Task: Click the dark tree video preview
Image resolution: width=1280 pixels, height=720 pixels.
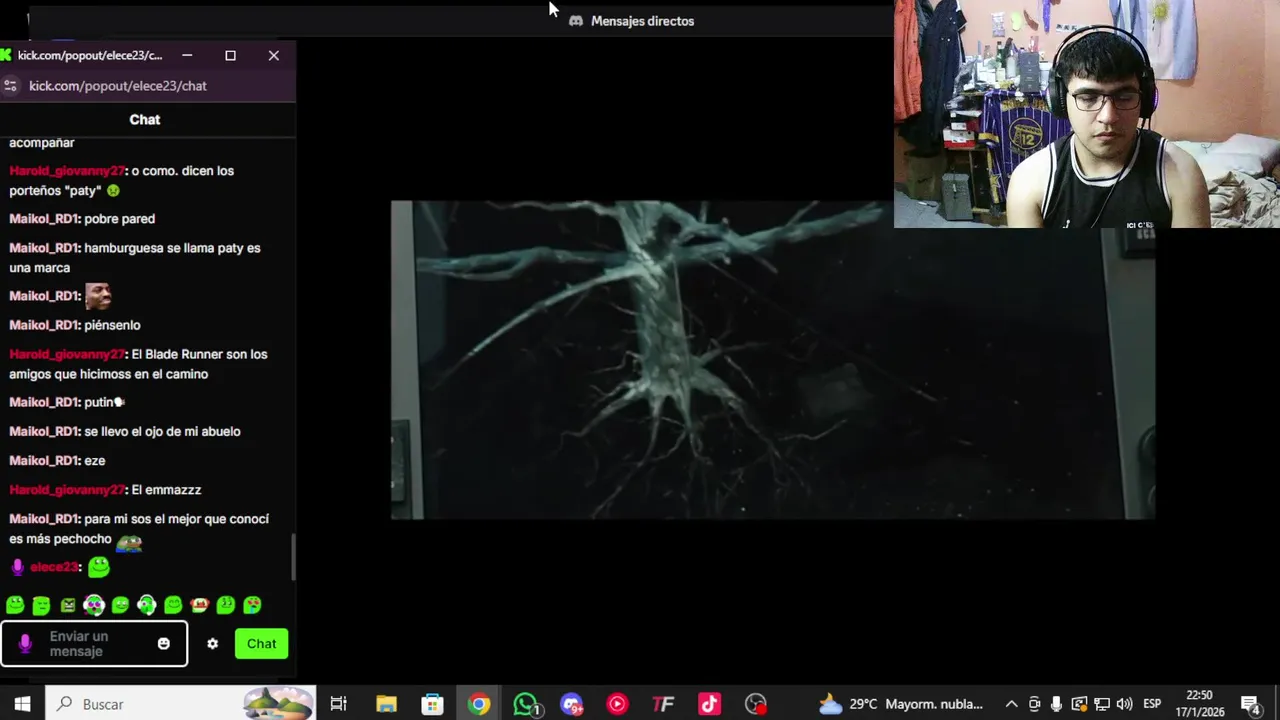Action: tap(772, 360)
